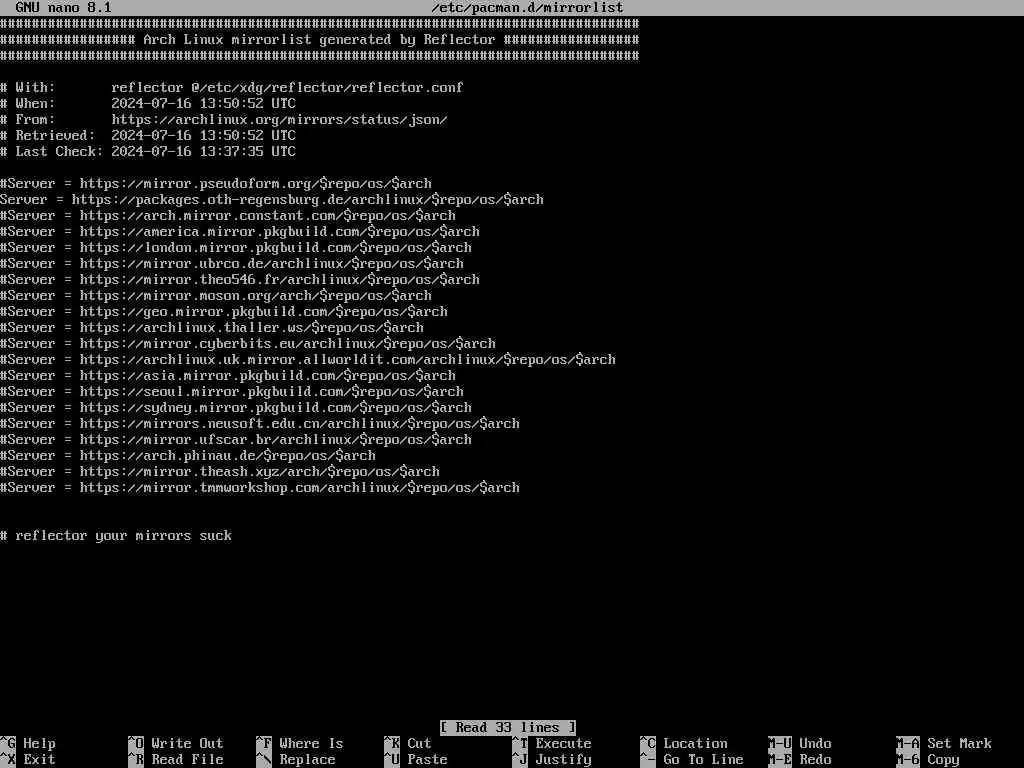Click the archlinux.uk.mirror.allworldit.com server line

pos(308,359)
